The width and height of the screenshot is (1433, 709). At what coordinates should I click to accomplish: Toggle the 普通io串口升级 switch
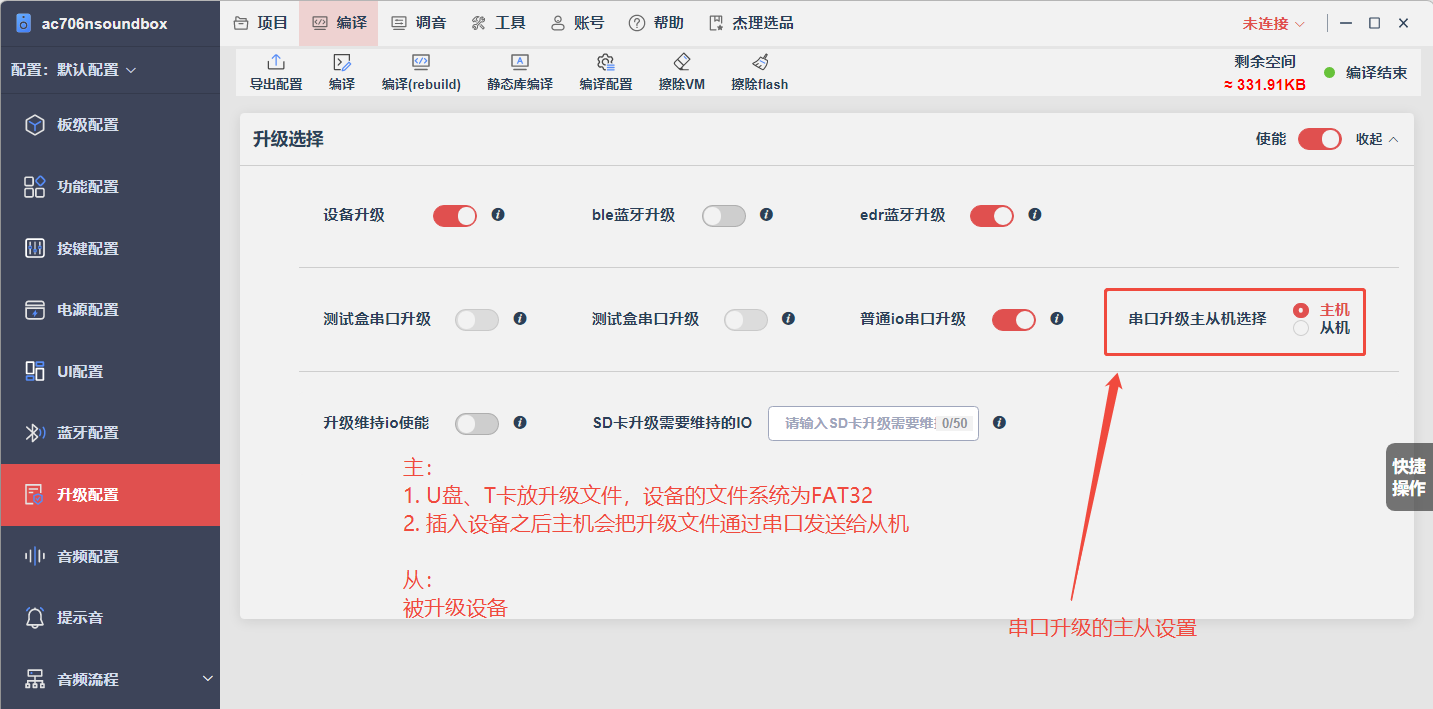click(x=1014, y=320)
